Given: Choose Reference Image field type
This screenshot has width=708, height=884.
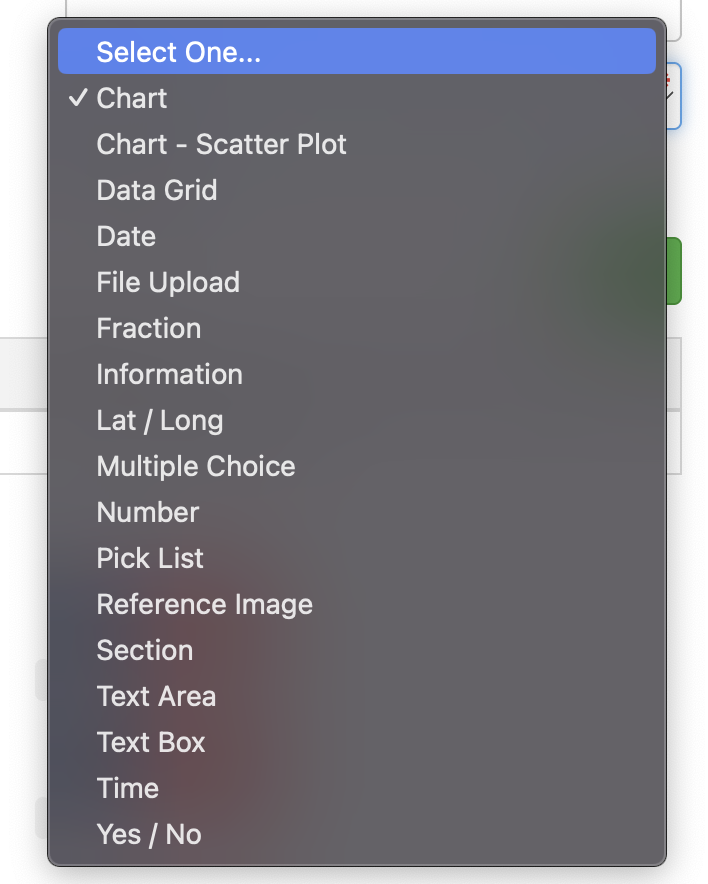Looking at the screenshot, I should (x=205, y=604).
